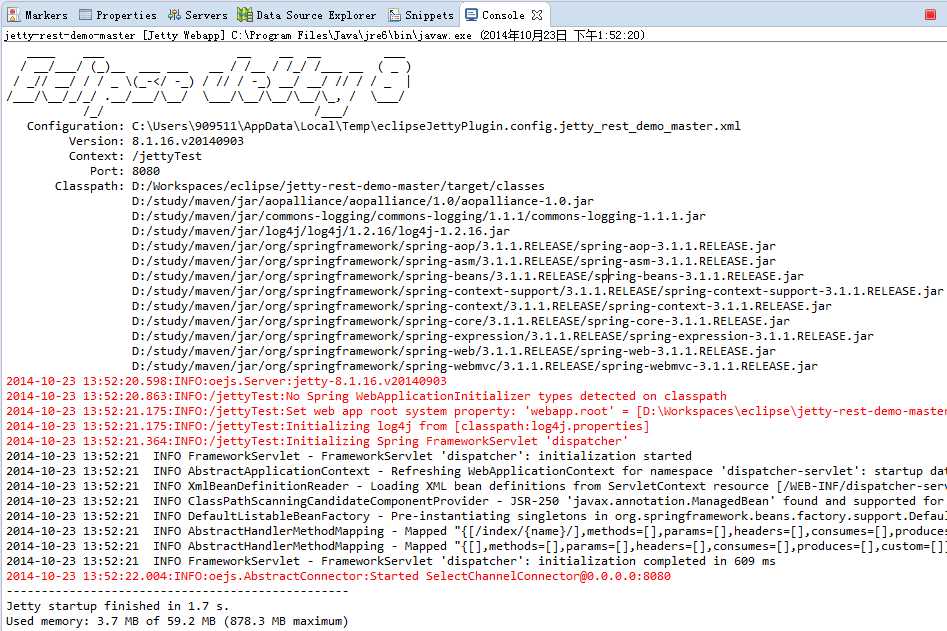Image resolution: width=947 pixels, height=631 pixels.
Task: Click the spring-expression-3.1.1.RELEASE.jar line
Action: tap(502, 336)
